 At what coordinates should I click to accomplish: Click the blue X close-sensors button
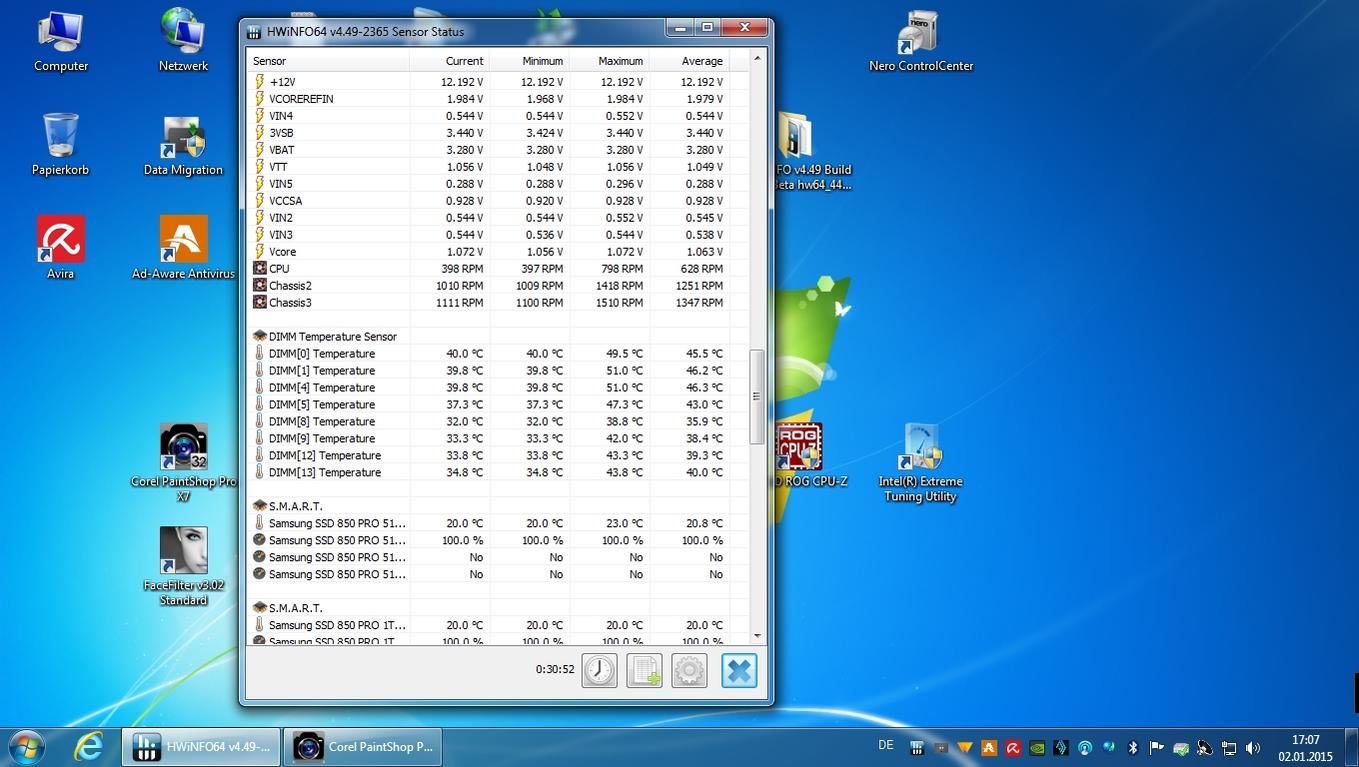739,670
